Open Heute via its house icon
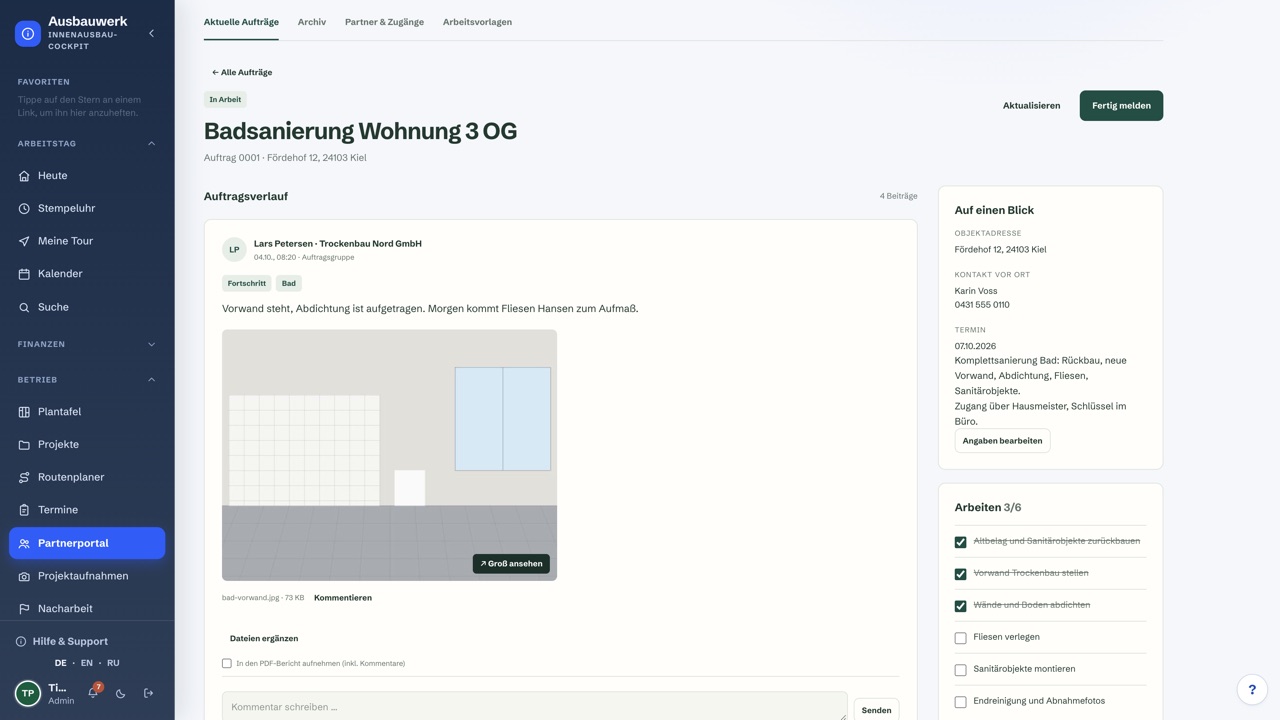Viewport: 1280px width, 720px height. point(24,176)
